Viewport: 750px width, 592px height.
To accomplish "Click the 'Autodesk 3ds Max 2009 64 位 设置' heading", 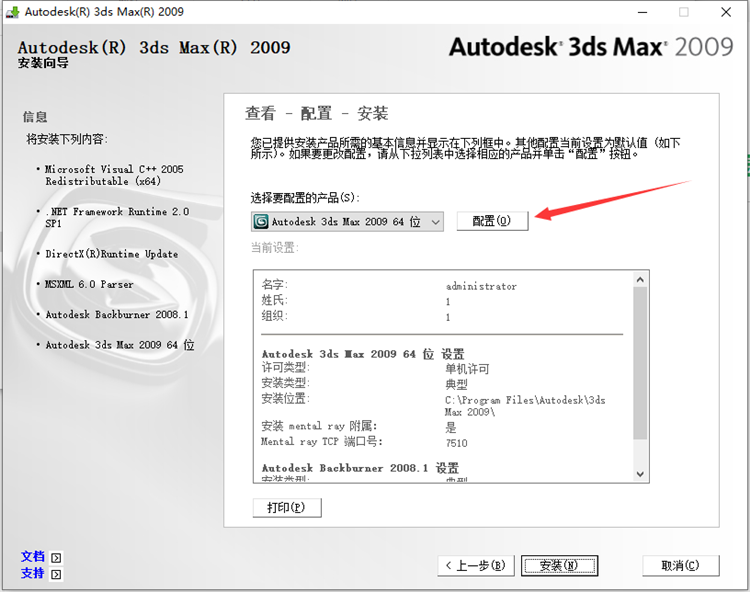I will (x=363, y=354).
